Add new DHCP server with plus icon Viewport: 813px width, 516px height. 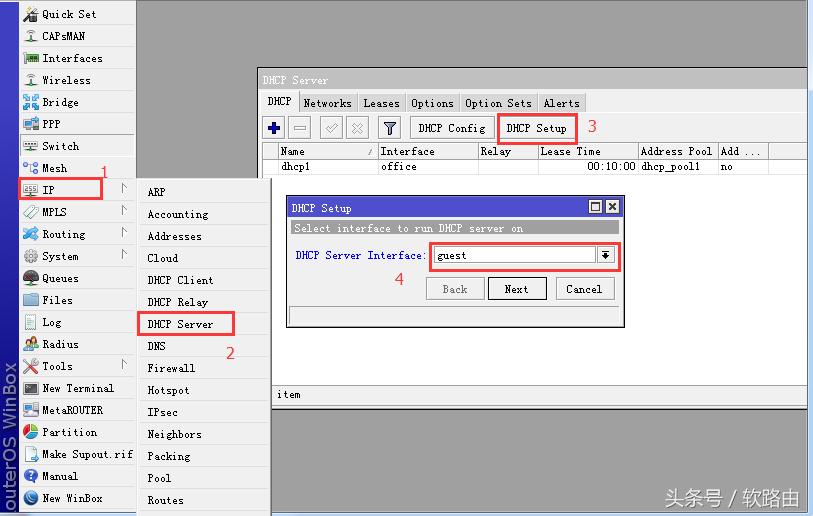tap(274, 128)
